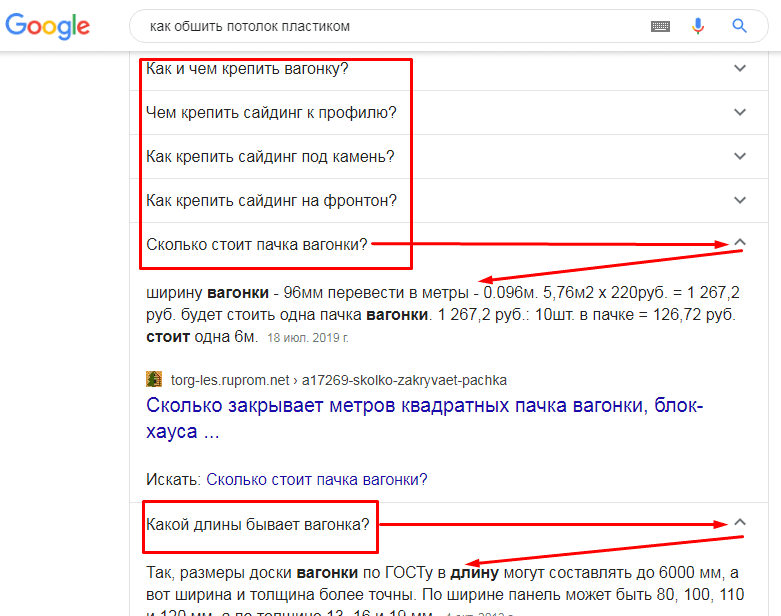Click question "Как крепить сайдинг под камень?"

pyautogui.click(x=270, y=157)
